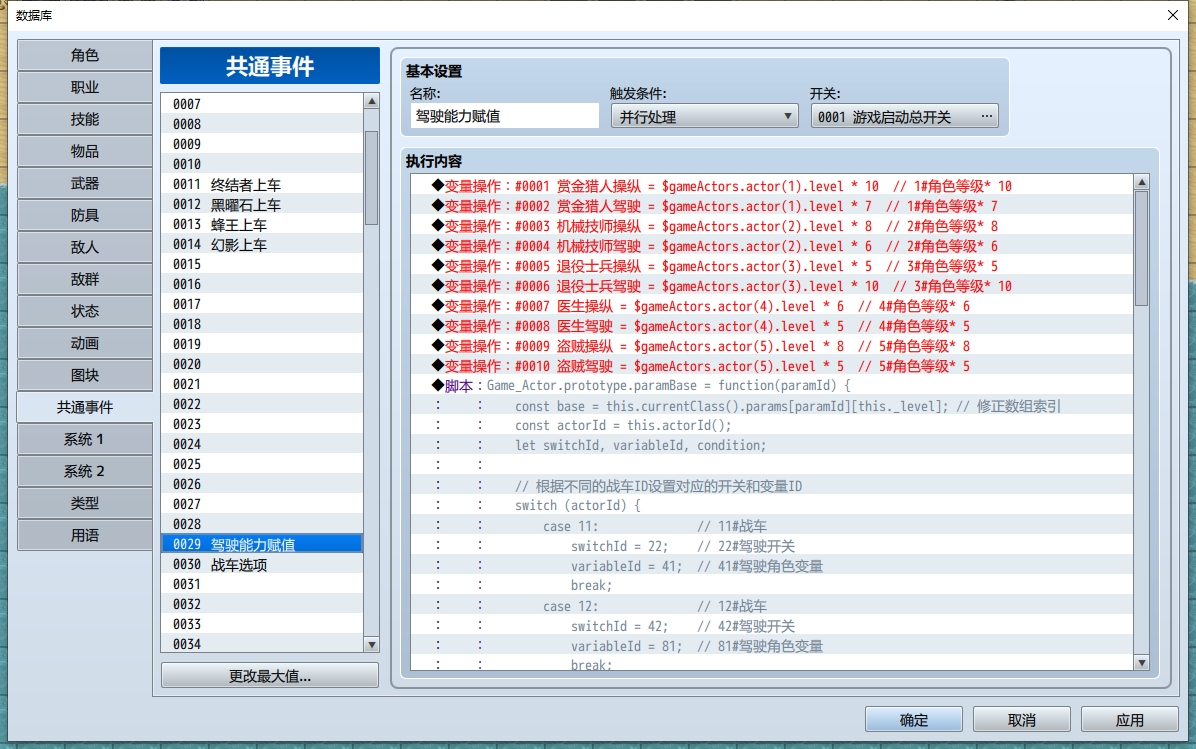Click script line 'case 11:' comment 11#战车
1196x749 pixels.
coord(772,526)
